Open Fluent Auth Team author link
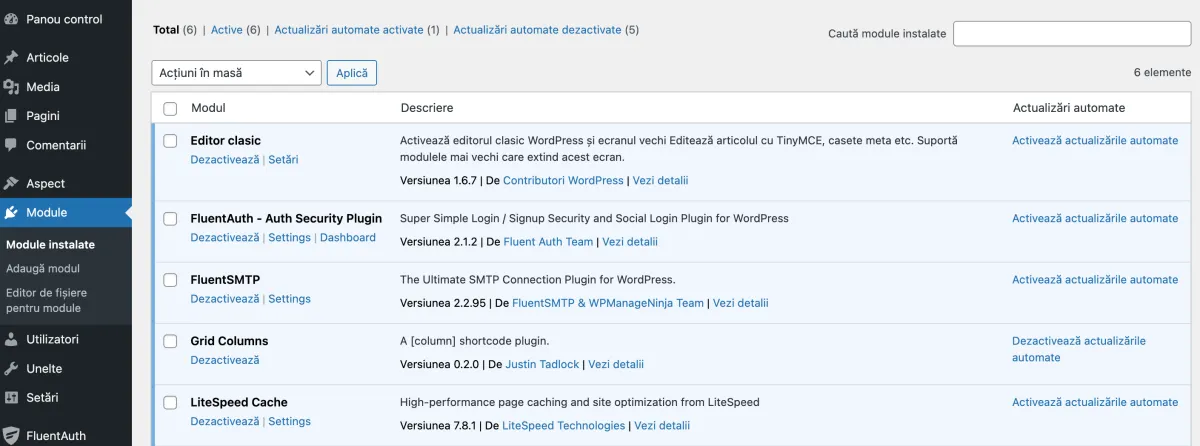Viewport: 1200px width, 446px height. [x=548, y=242]
